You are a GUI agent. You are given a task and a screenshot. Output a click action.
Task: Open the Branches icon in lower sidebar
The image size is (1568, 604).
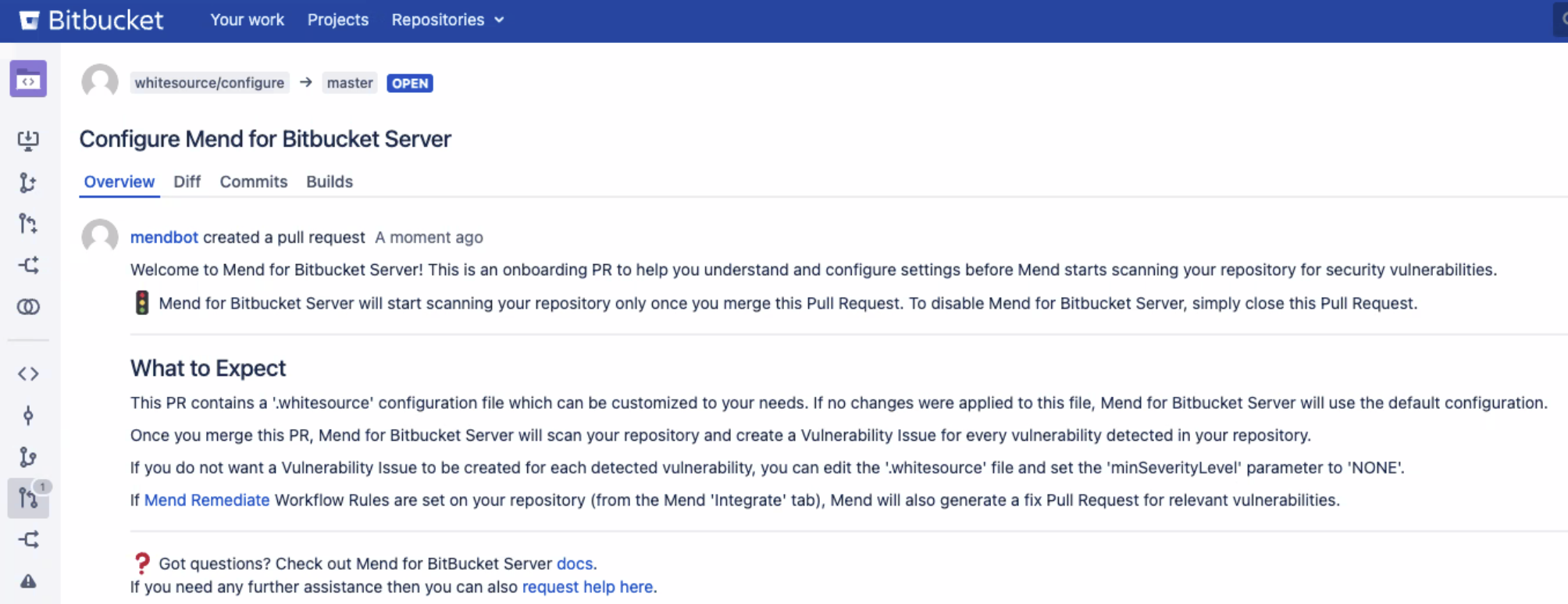[x=28, y=457]
